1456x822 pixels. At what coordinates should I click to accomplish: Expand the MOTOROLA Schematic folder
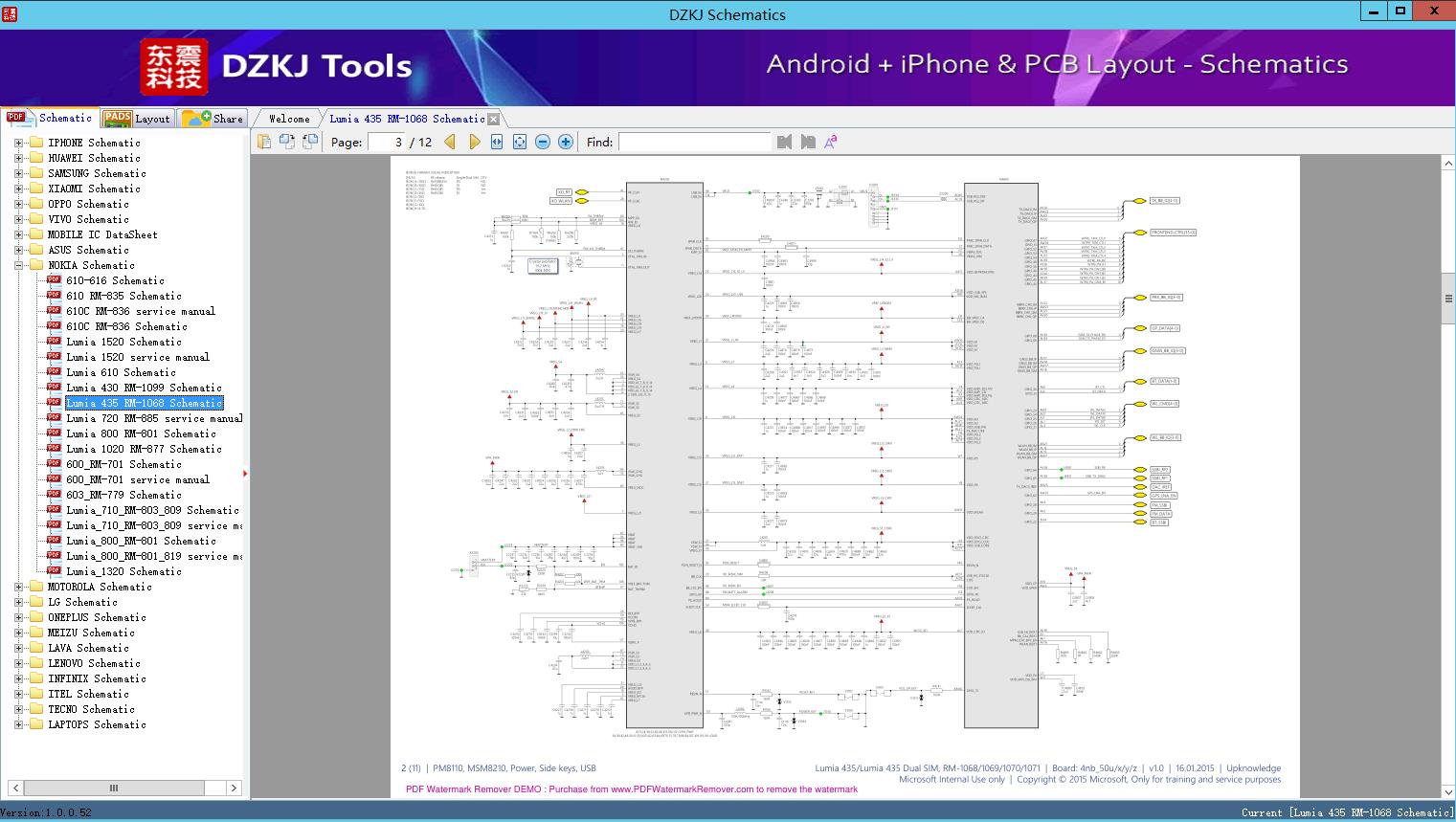(x=18, y=587)
